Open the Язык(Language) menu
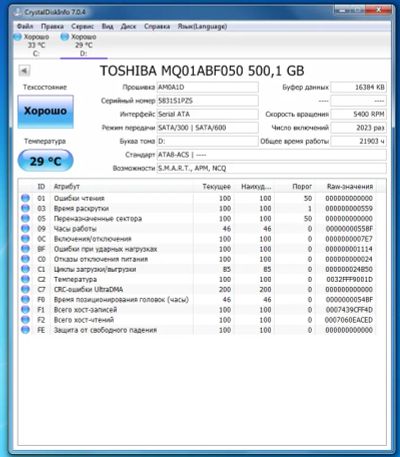The height and width of the screenshot is (457, 400). pyautogui.click(x=202, y=26)
